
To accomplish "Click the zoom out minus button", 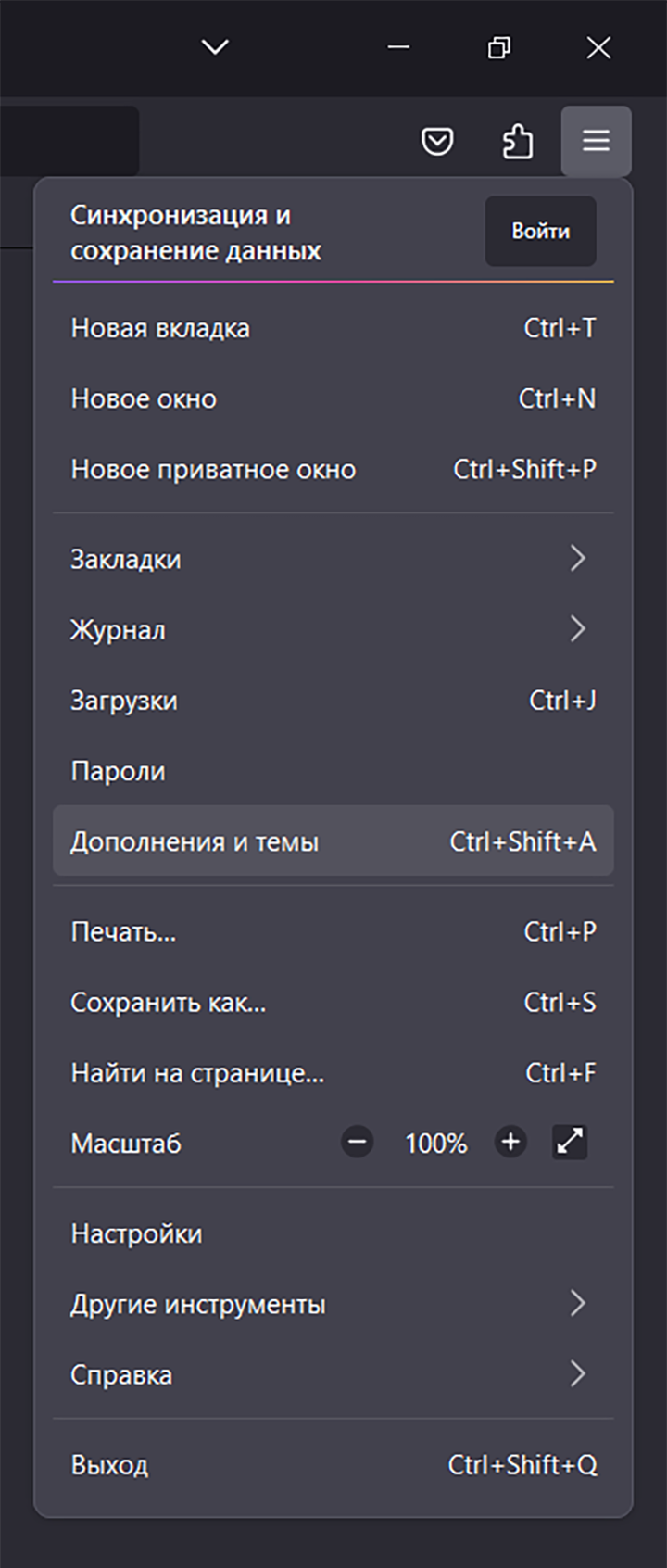I will tap(357, 1142).
